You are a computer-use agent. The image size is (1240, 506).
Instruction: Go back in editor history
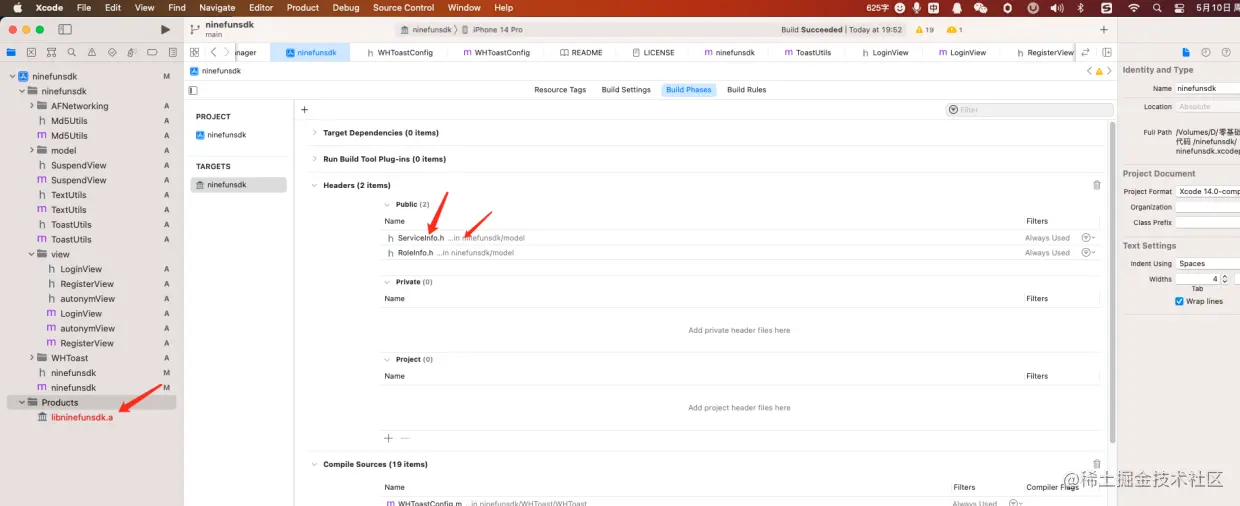(x=213, y=52)
